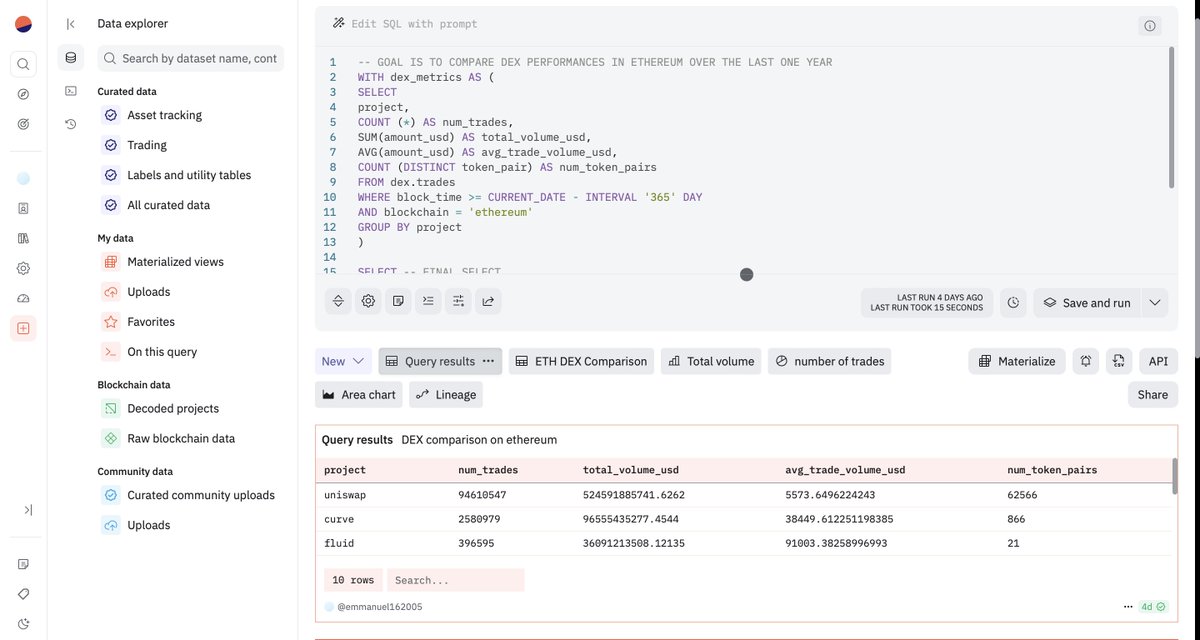
Task: Click the expand/collapse editor icon
Action: 338,301
